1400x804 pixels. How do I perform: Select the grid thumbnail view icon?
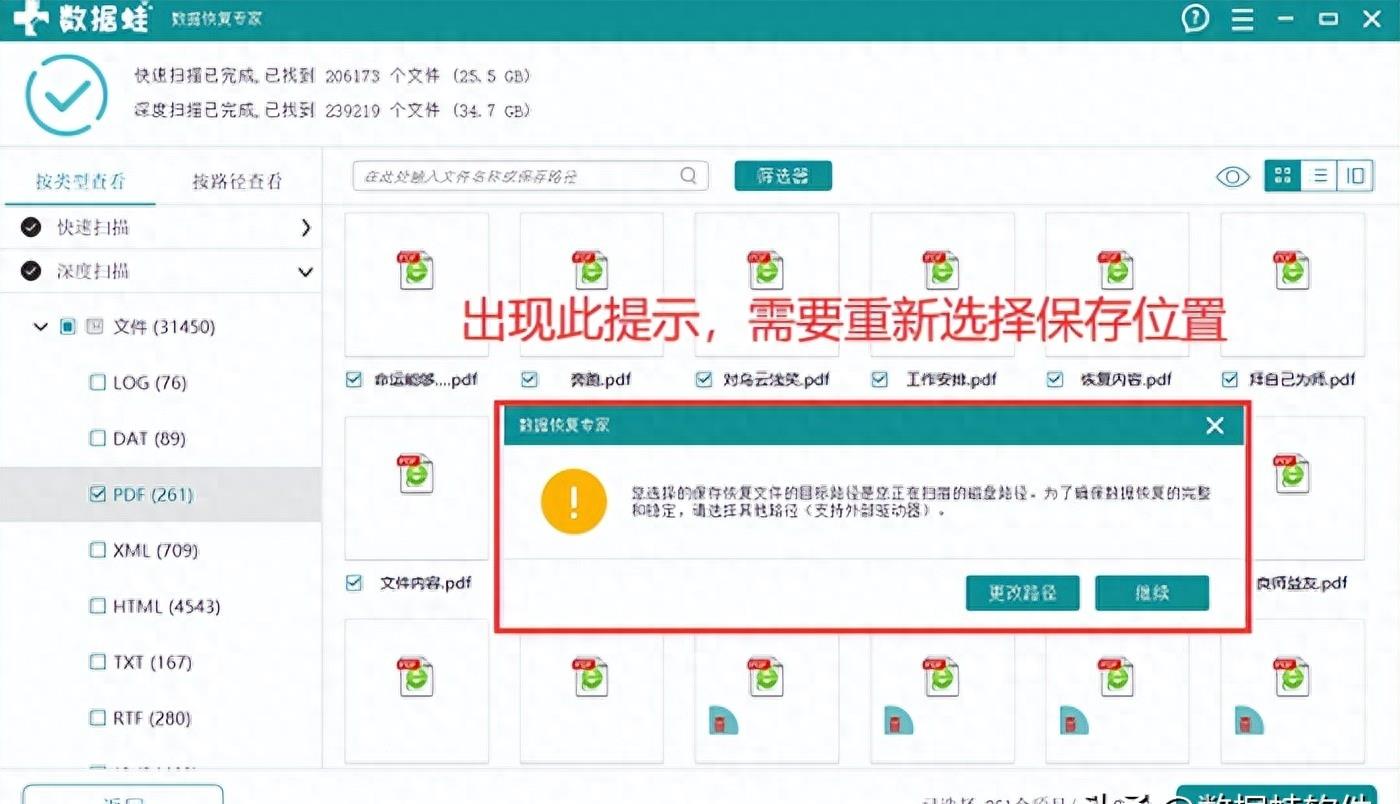(x=1282, y=175)
